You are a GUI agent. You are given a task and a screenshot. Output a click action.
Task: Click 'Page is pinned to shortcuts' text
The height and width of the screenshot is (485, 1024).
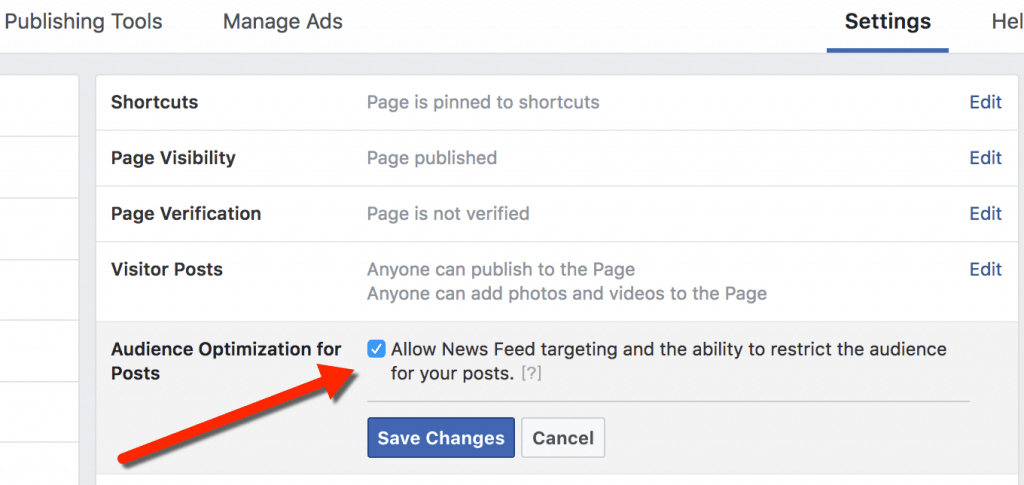[x=483, y=102]
